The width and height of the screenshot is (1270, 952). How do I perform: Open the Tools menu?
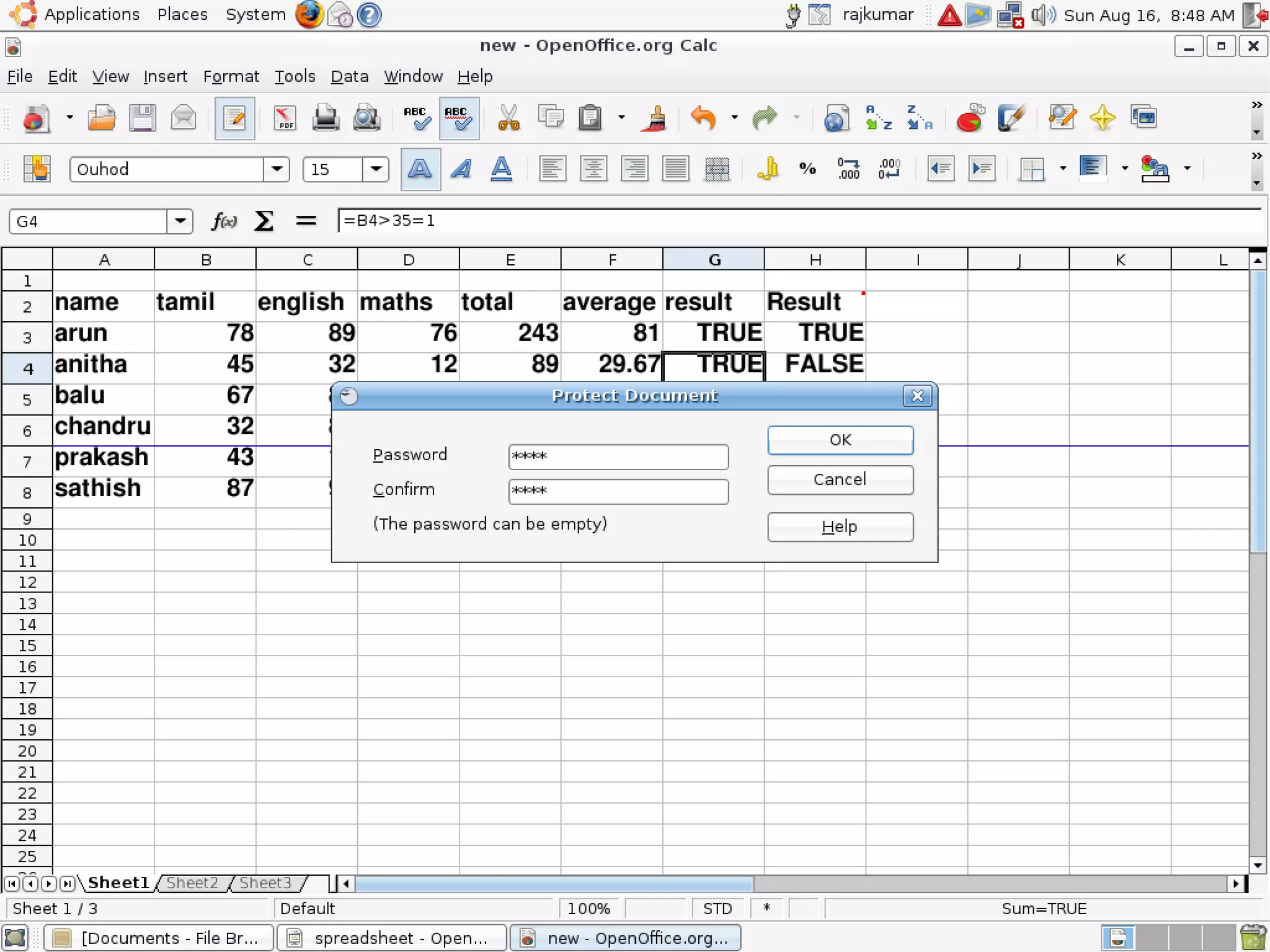click(295, 76)
